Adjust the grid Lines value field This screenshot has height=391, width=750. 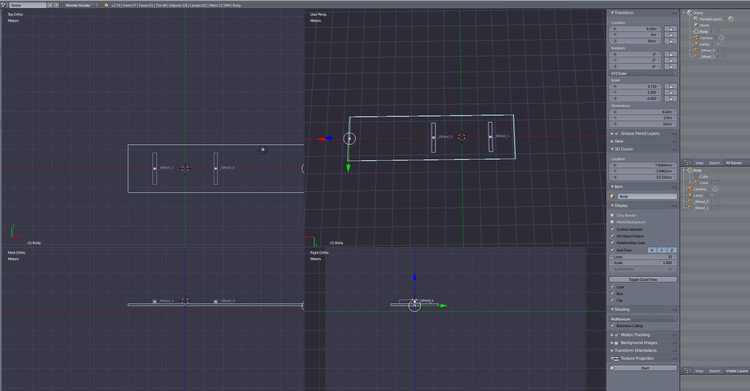(x=643, y=257)
